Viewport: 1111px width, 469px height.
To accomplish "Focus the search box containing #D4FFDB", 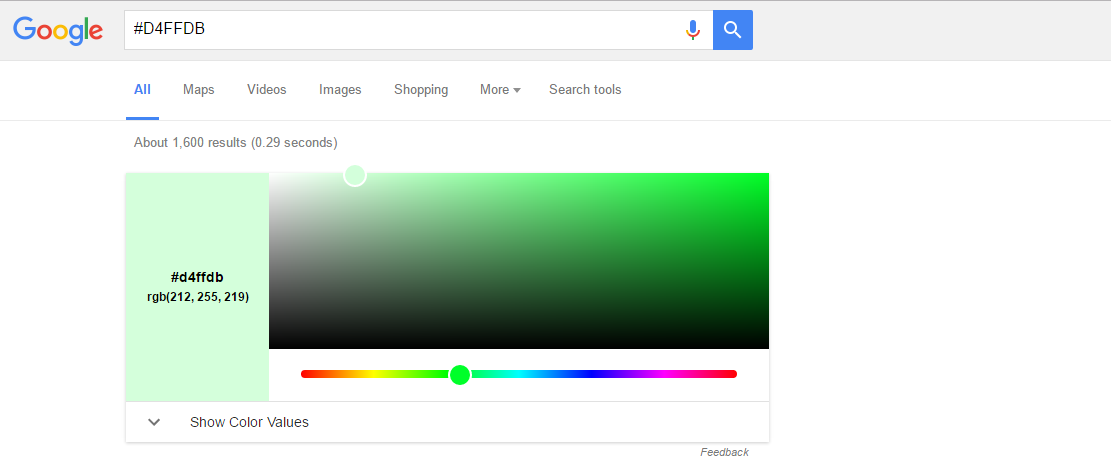I will click(x=400, y=30).
